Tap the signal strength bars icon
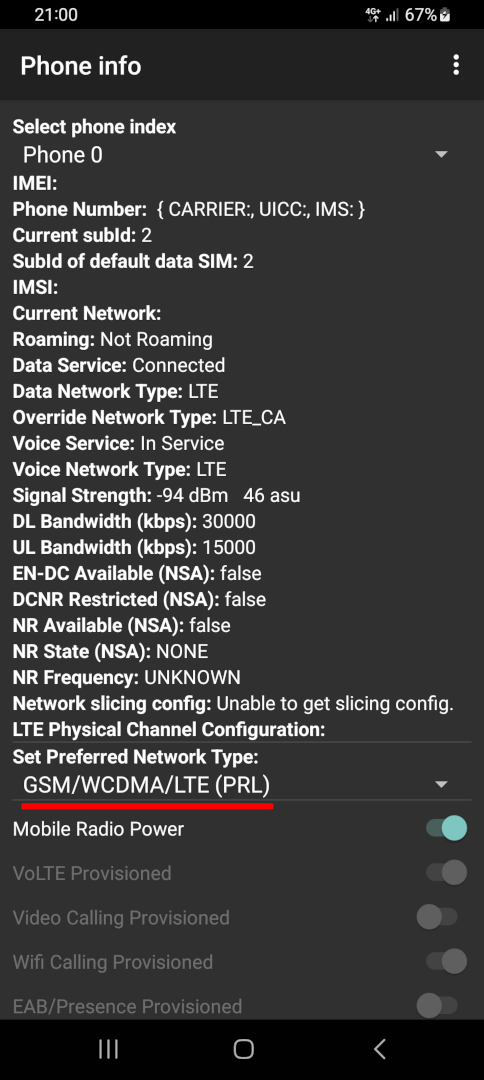484x1080 pixels. pos(392,14)
